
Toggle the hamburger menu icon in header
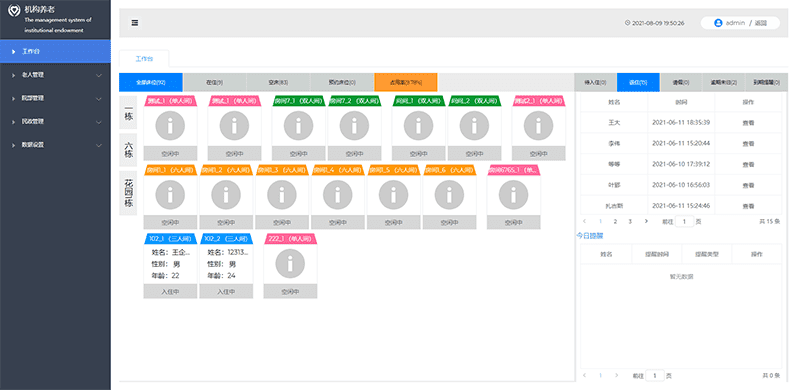coord(135,23)
